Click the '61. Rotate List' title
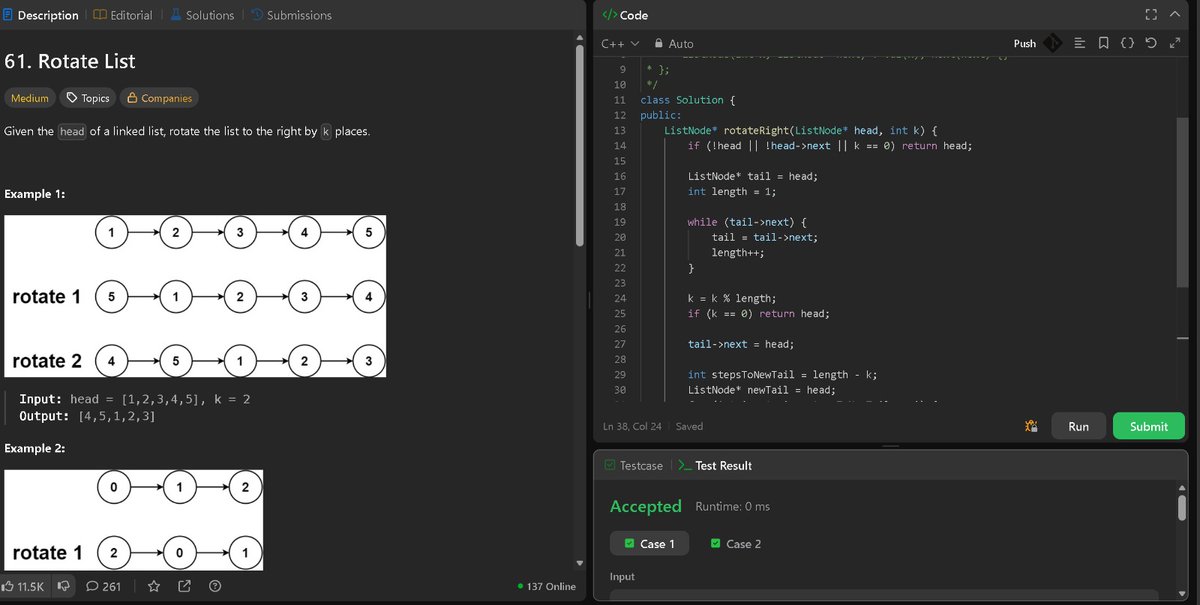Screen dimensions: 1200x605 (x=70, y=61)
